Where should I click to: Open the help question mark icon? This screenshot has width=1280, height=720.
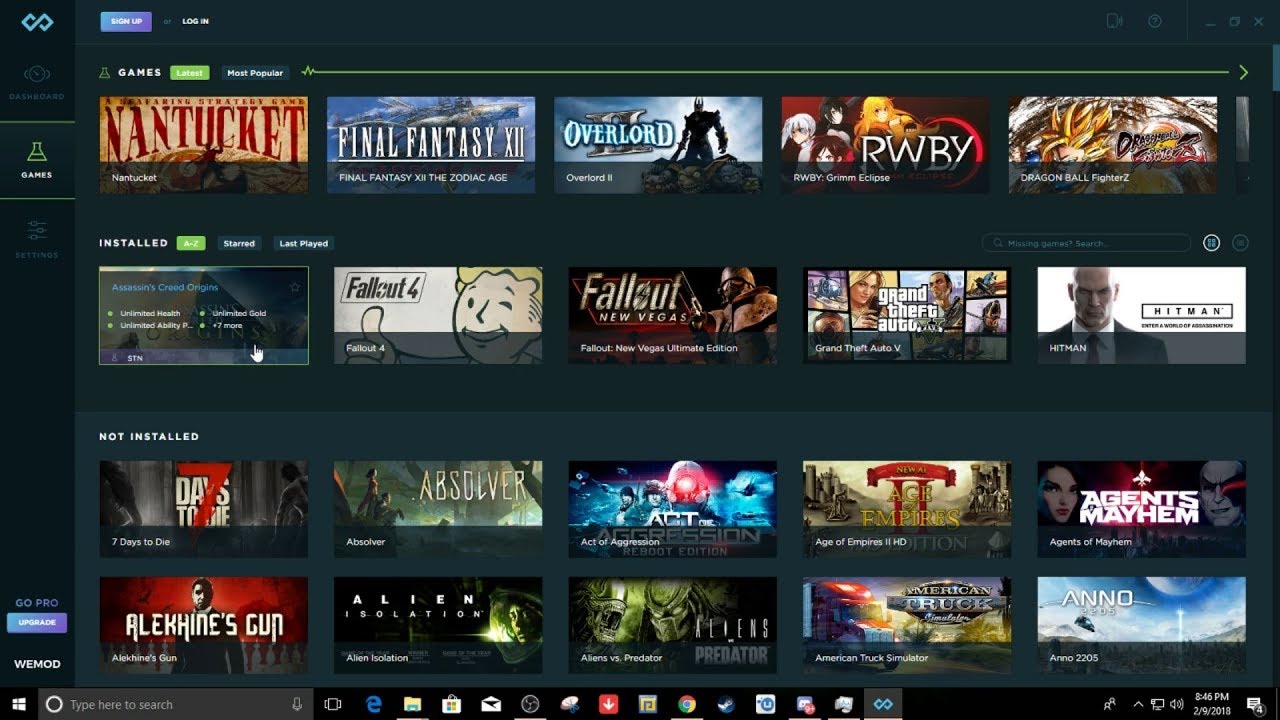click(x=1155, y=21)
